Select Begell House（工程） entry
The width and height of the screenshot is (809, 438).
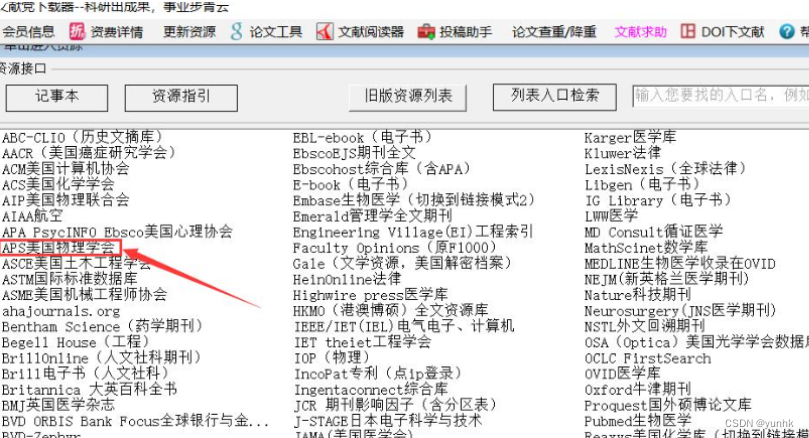[x=75, y=342]
